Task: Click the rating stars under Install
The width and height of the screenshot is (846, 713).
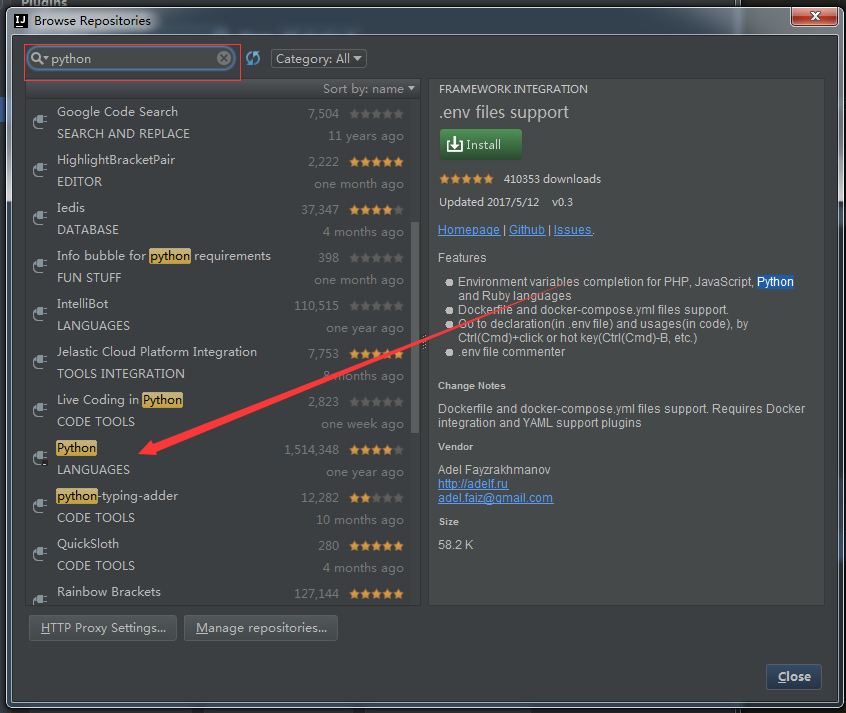Action: (466, 179)
